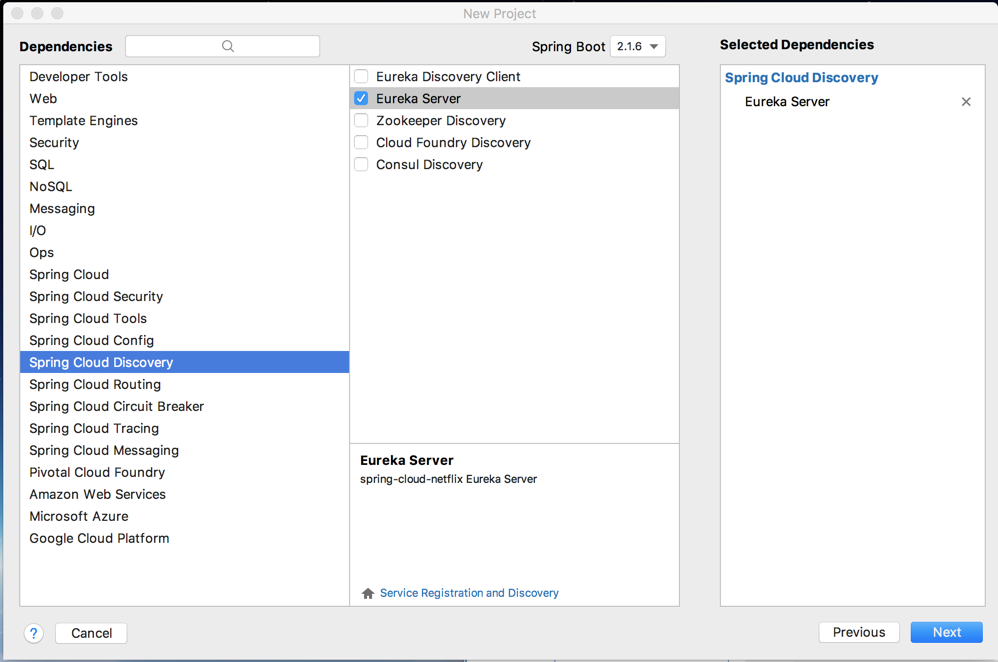Tick the Zookeeper Discovery checkbox
The width and height of the screenshot is (998, 662).
click(x=361, y=120)
